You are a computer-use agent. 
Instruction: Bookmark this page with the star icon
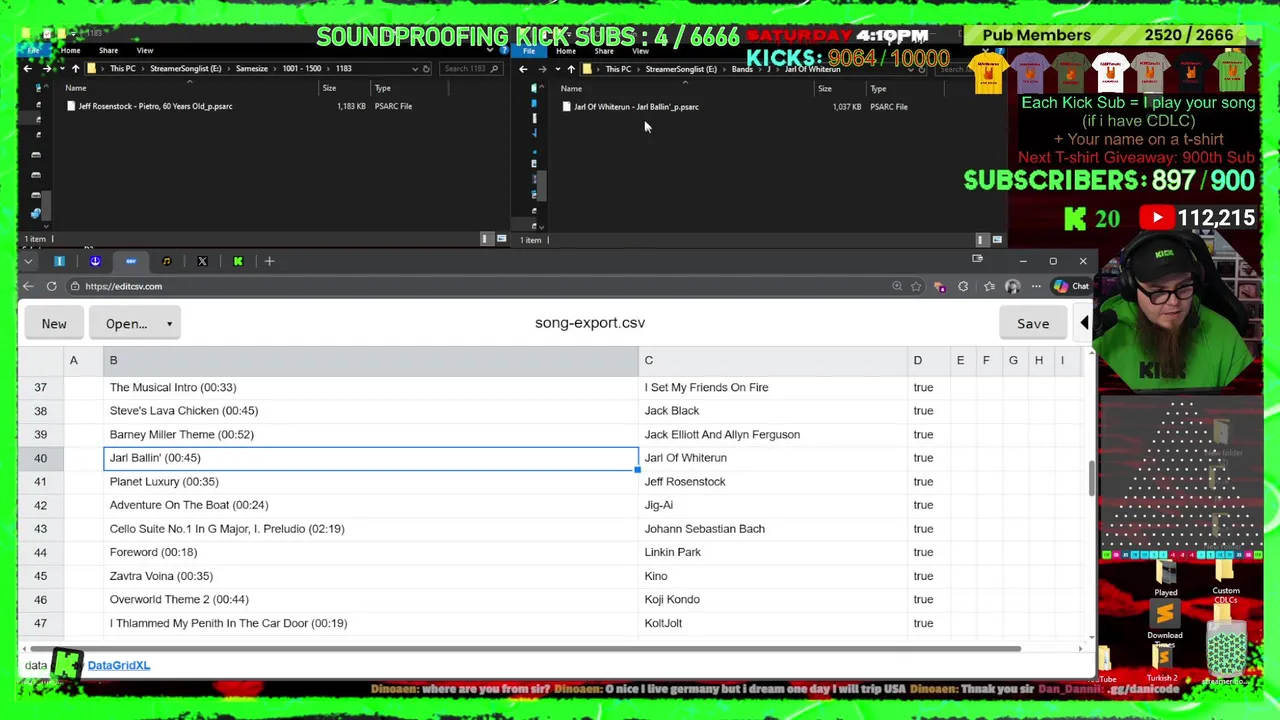[x=916, y=286]
